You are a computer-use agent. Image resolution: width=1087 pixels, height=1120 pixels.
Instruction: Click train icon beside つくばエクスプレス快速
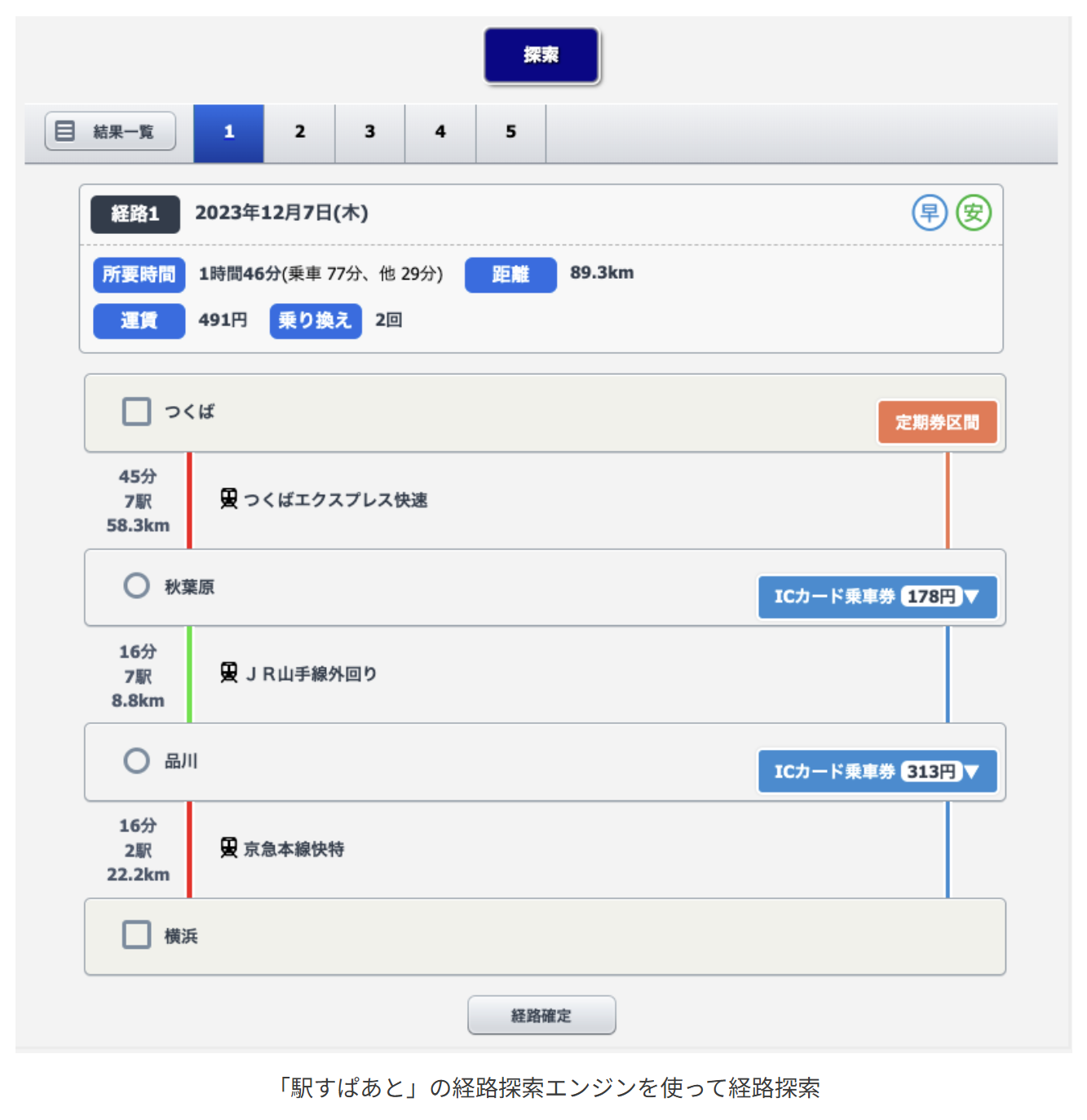coord(229,499)
